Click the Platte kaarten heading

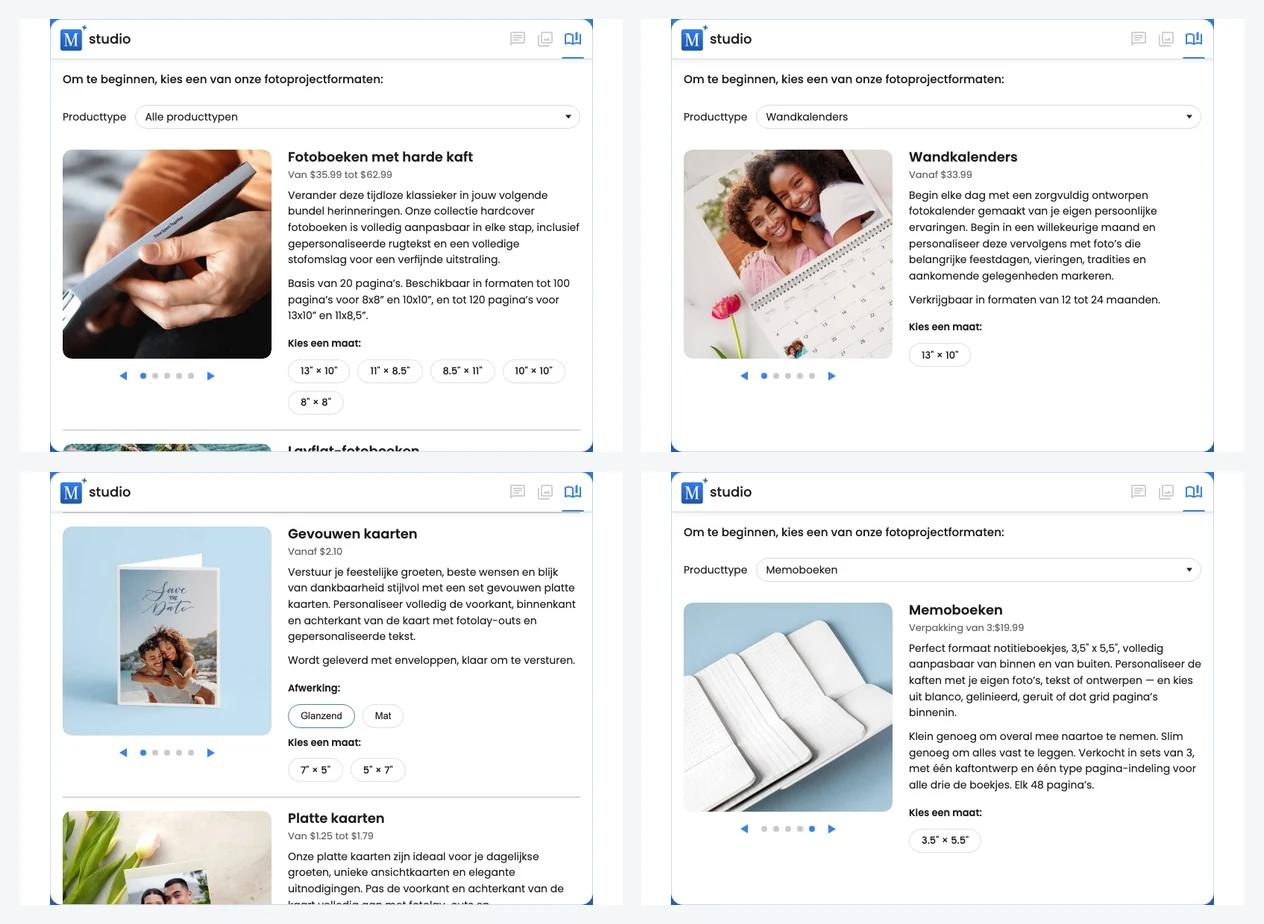coord(336,818)
